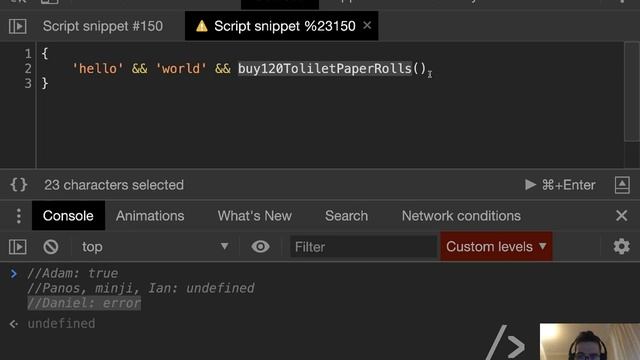Click the editor vertical scrollbar
This screenshot has width=640, height=360.
coord(631,92)
